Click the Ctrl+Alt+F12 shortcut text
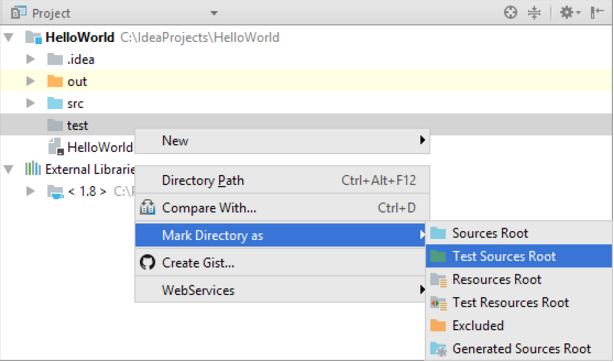 pyautogui.click(x=379, y=180)
